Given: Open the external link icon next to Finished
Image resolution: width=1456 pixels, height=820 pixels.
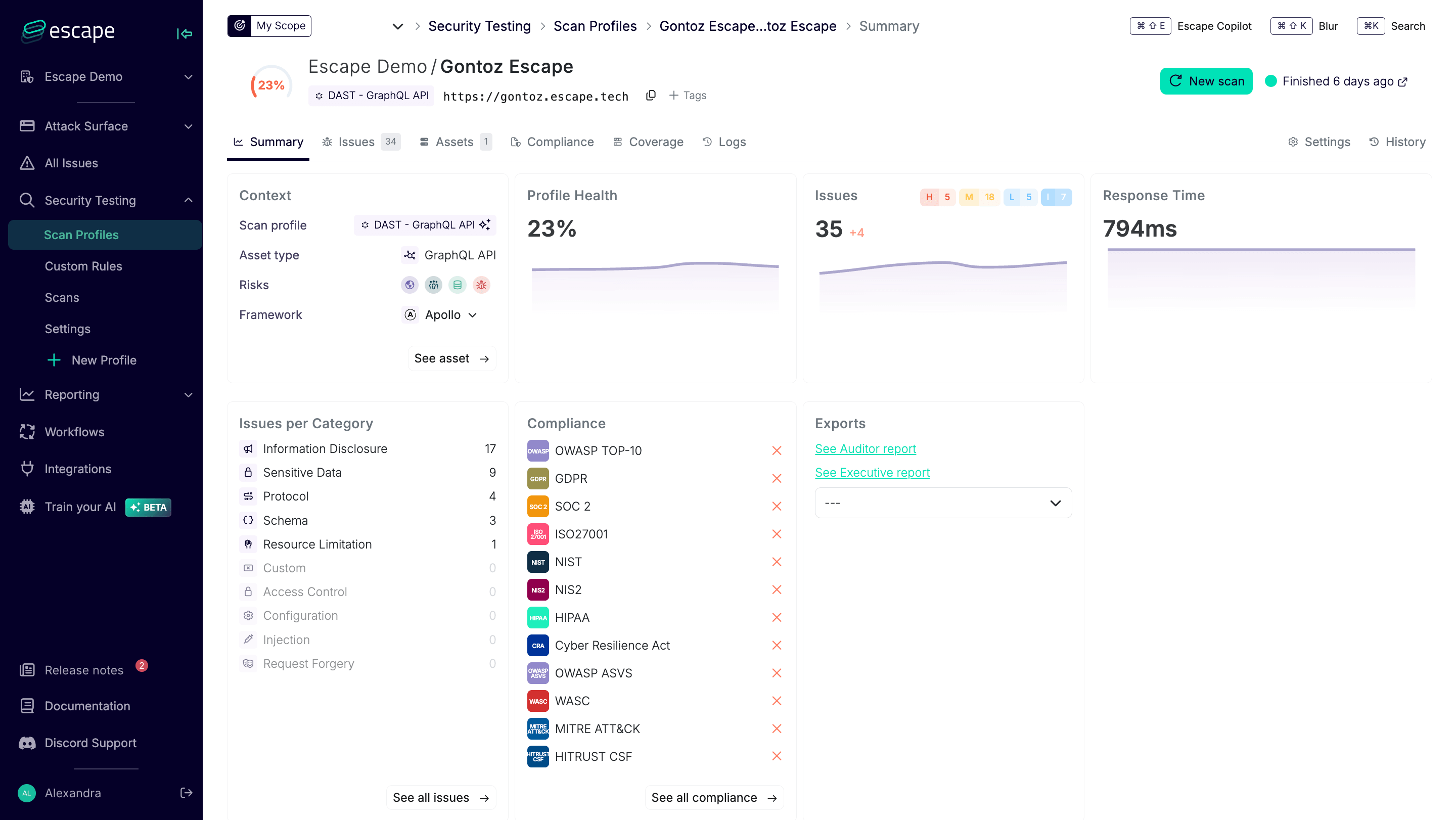Looking at the screenshot, I should pos(1403,82).
